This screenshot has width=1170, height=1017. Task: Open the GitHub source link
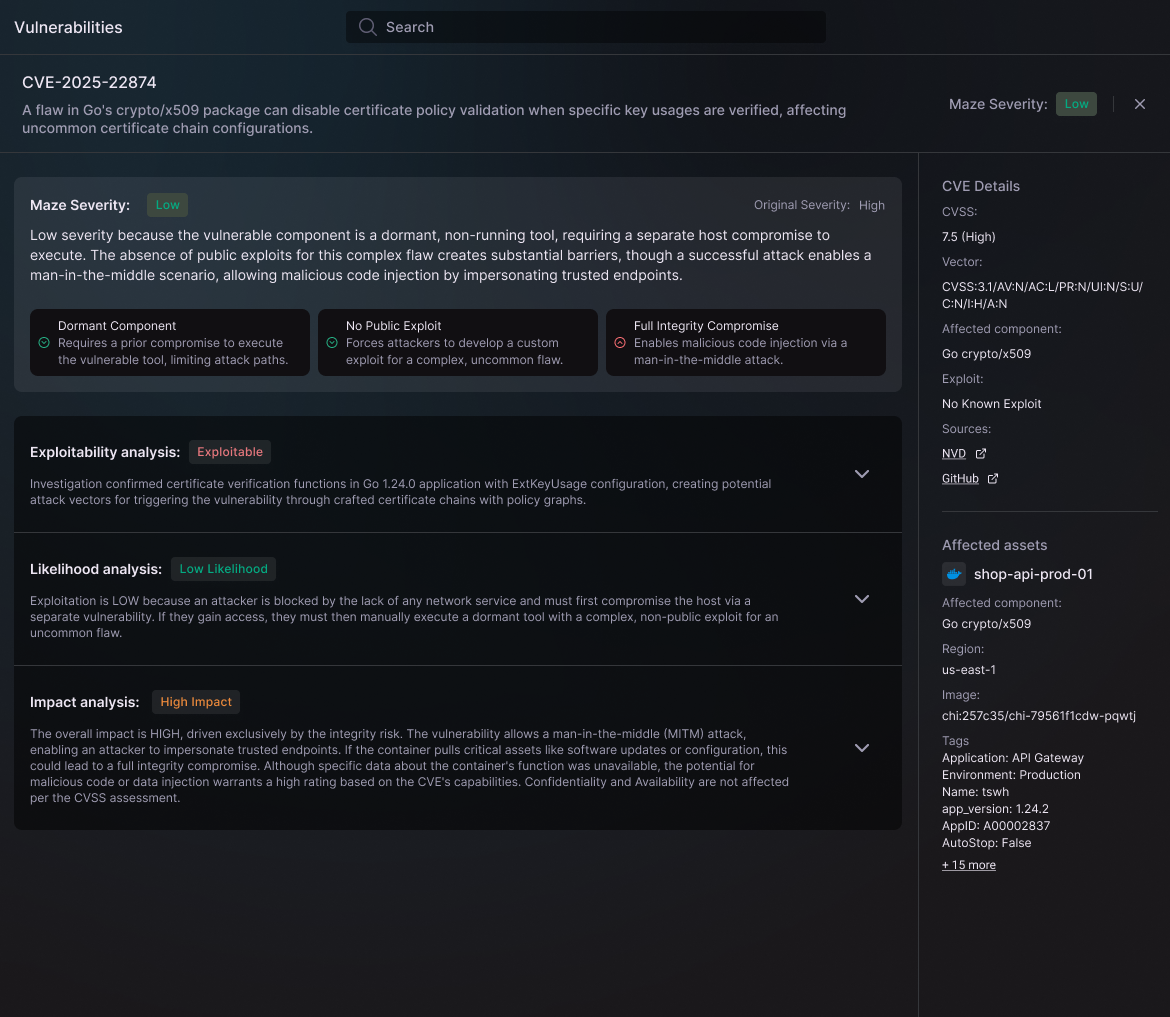tap(960, 479)
